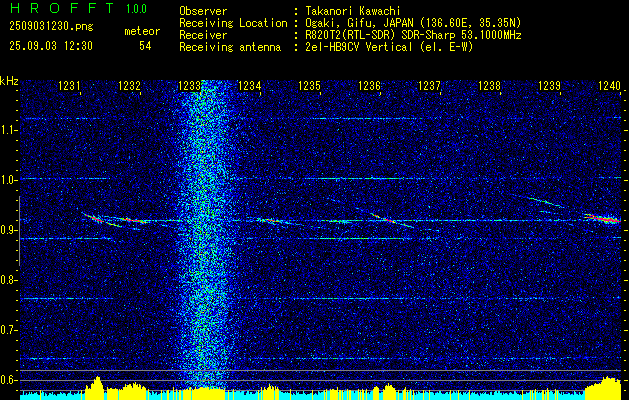Click time marker 1239

(x=549, y=85)
